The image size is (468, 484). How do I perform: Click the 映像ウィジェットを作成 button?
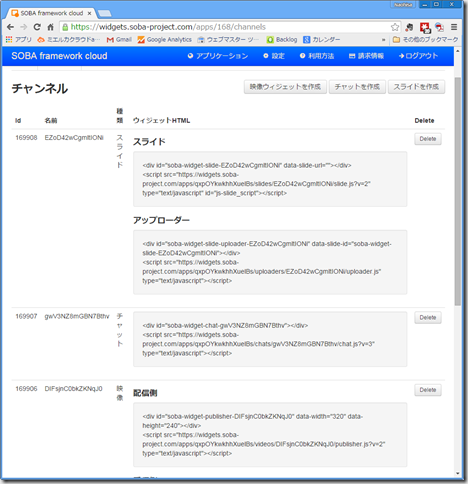[x=285, y=87]
